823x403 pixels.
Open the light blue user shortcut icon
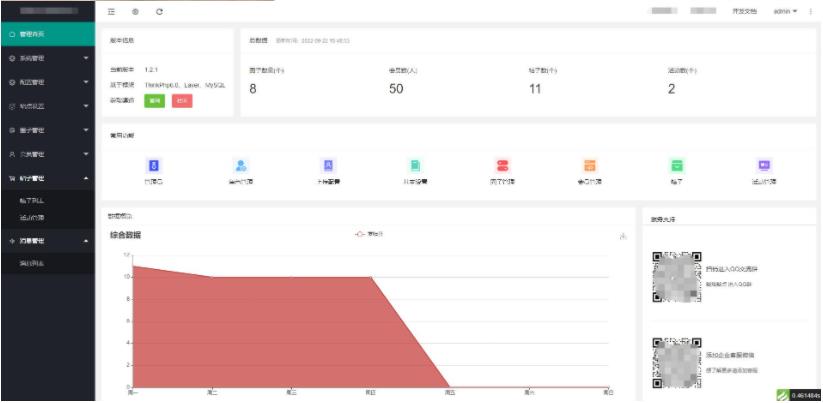[240, 166]
